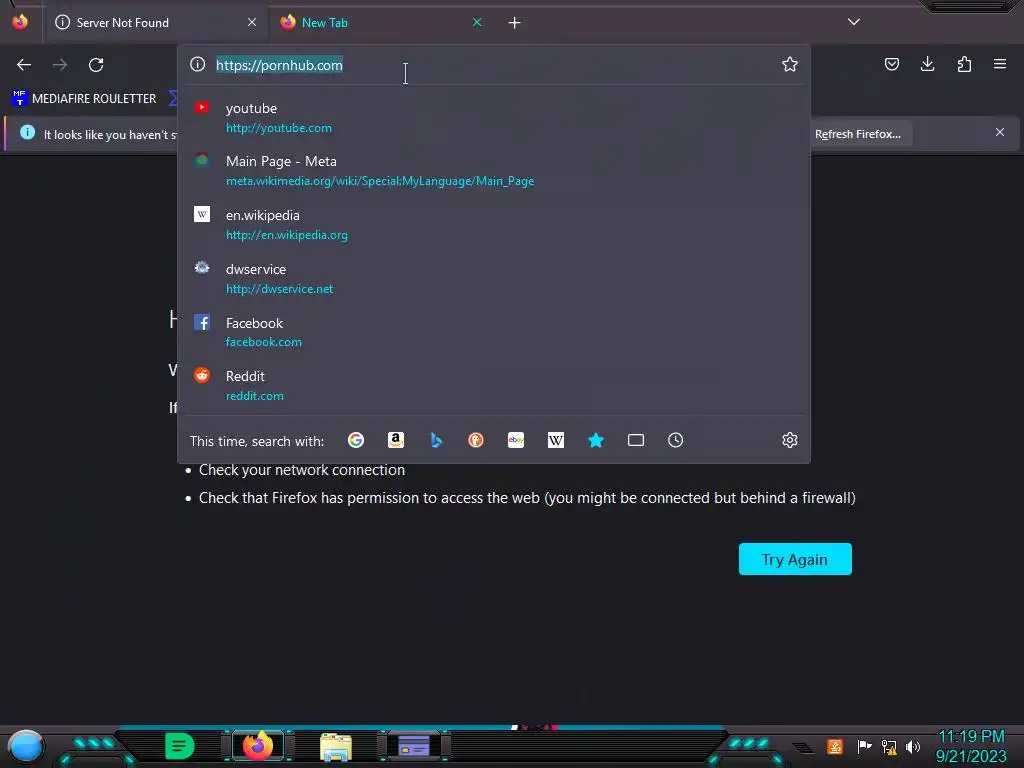Dismiss the refresh Firefox notification bar
Image resolution: width=1024 pixels, height=768 pixels.
[999, 133]
